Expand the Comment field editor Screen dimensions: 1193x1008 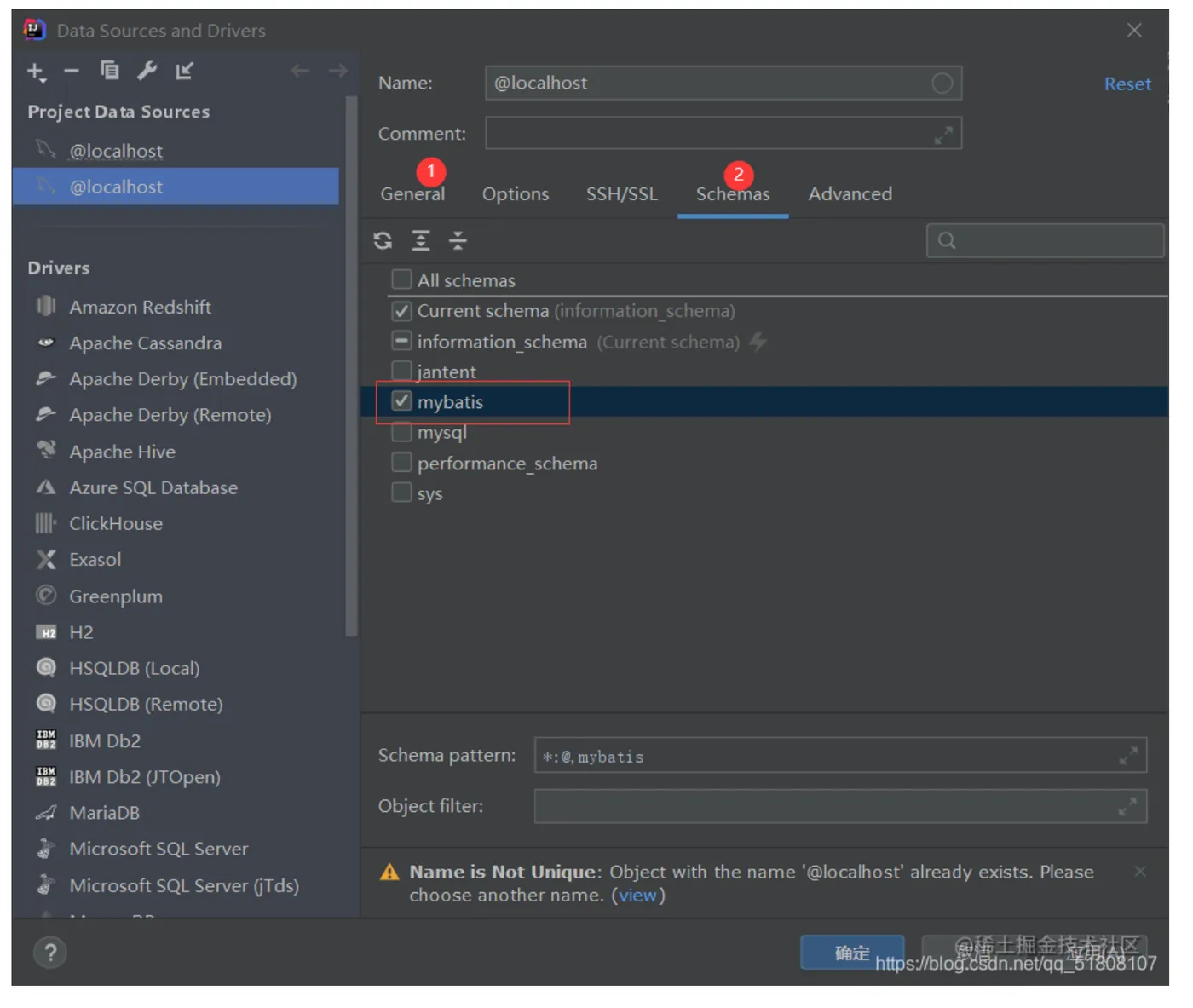(943, 135)
